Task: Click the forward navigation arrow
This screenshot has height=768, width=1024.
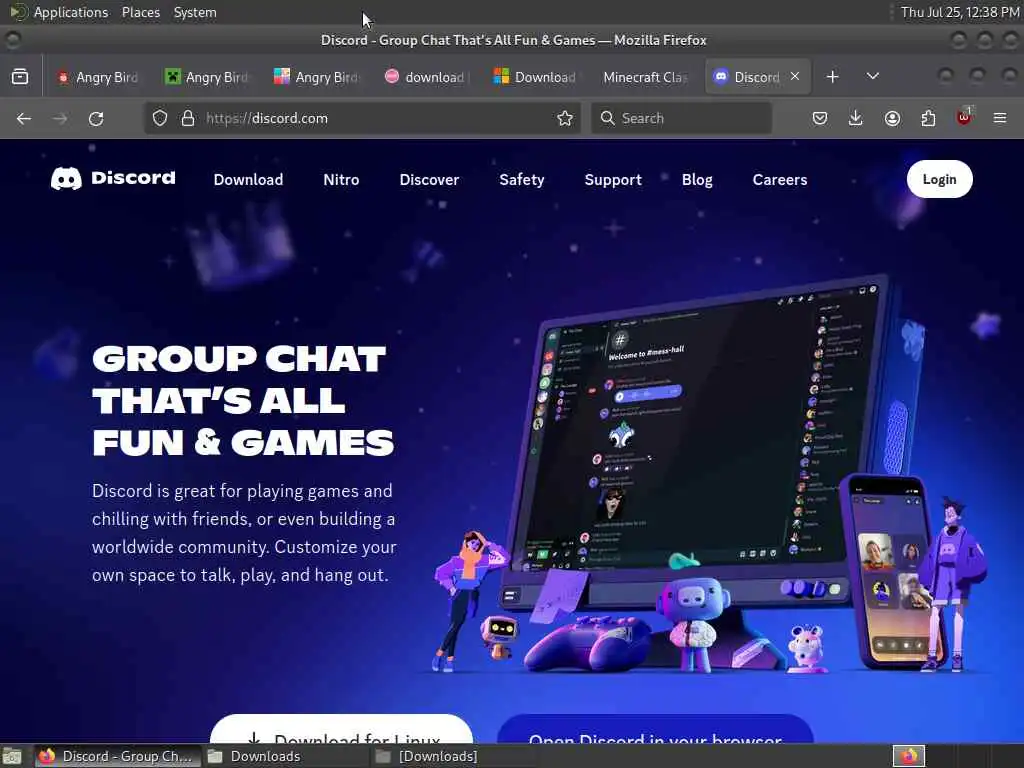Action: (60, 118)
